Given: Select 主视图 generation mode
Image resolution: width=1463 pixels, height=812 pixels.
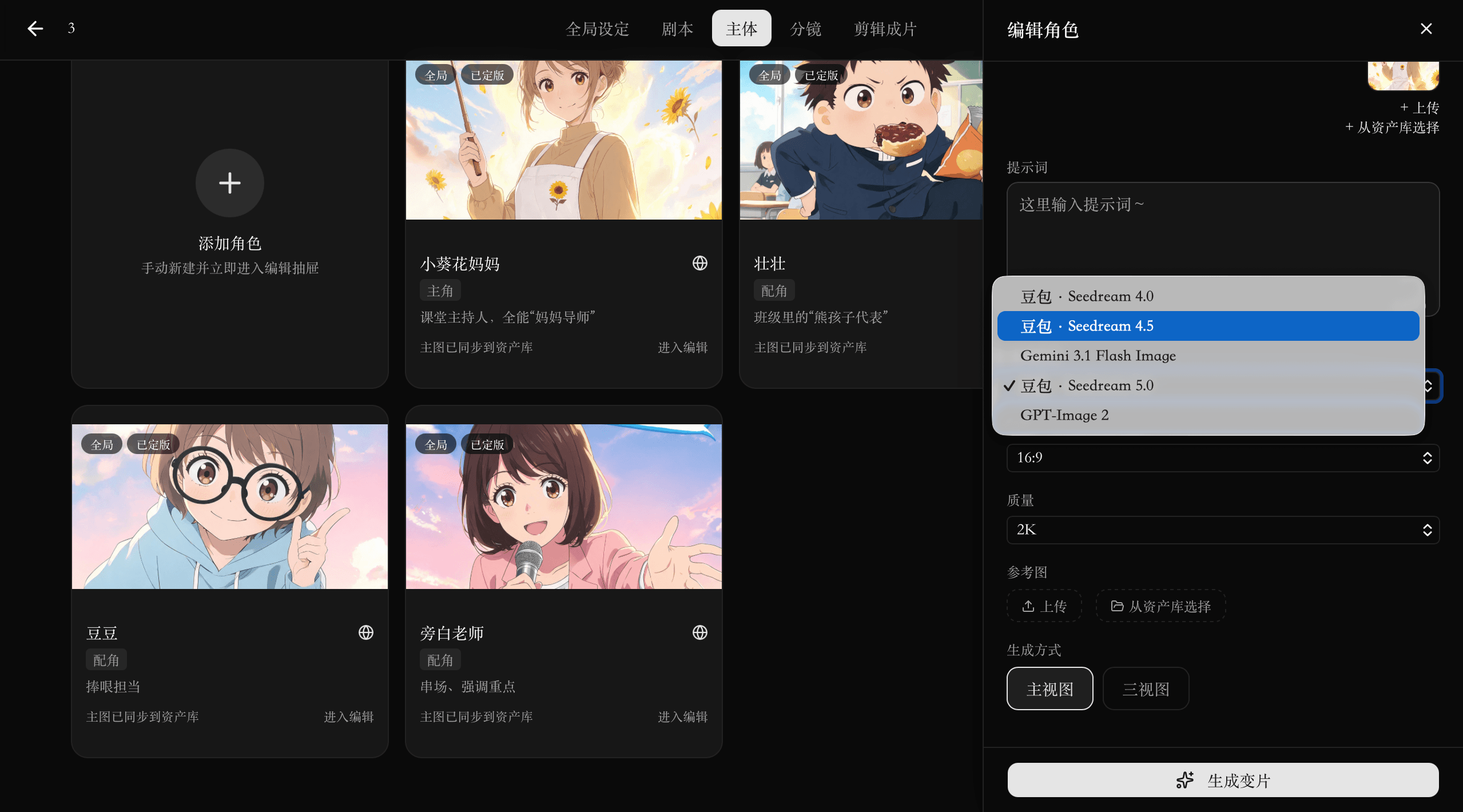Looking at the screenshot, I should (1049, 688).
